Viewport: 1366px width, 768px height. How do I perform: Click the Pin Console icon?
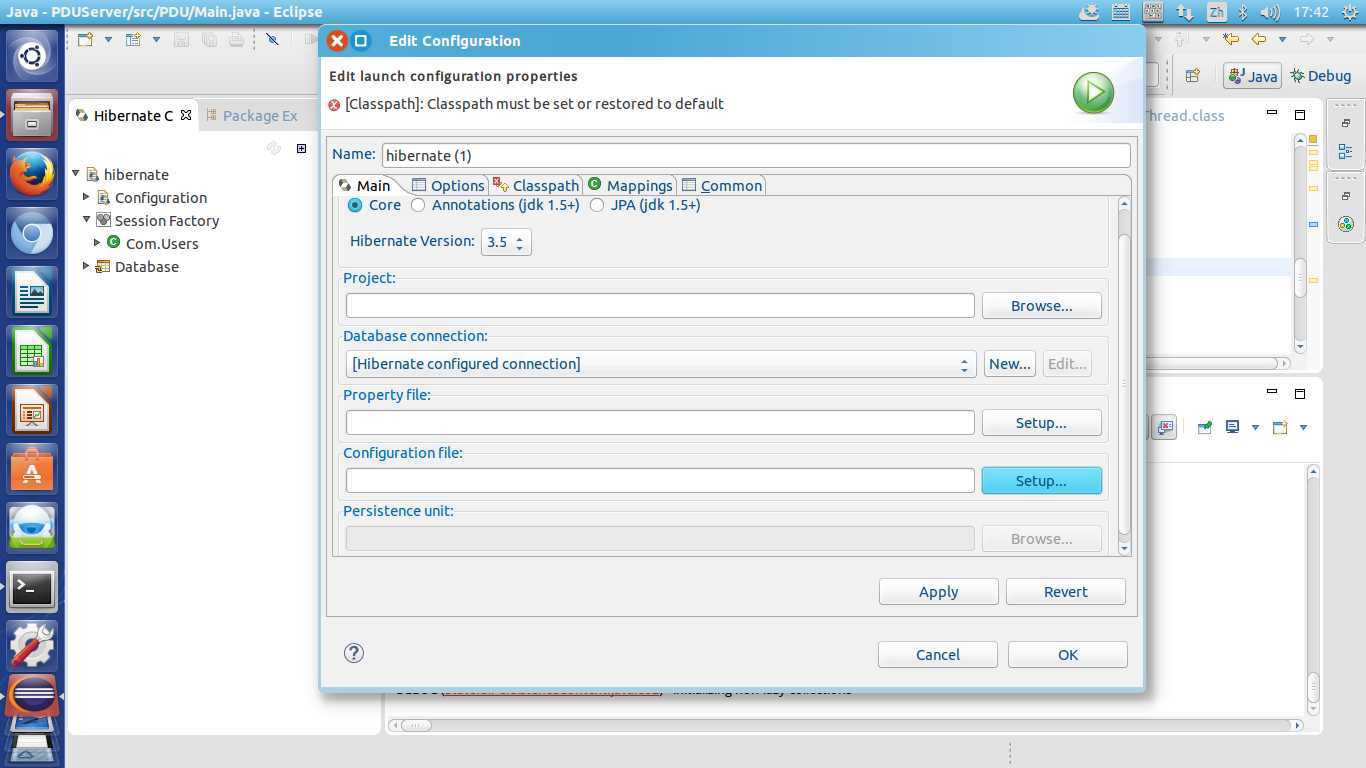tap(1205, 427)
